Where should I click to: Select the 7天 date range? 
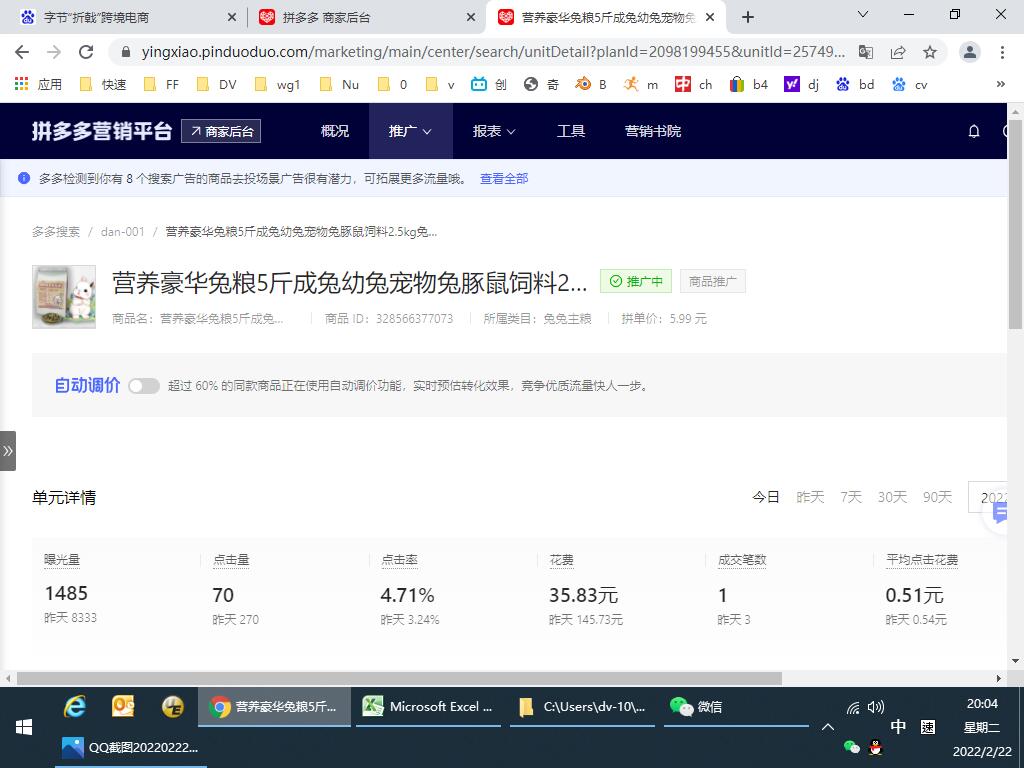(x=851, y=498)
